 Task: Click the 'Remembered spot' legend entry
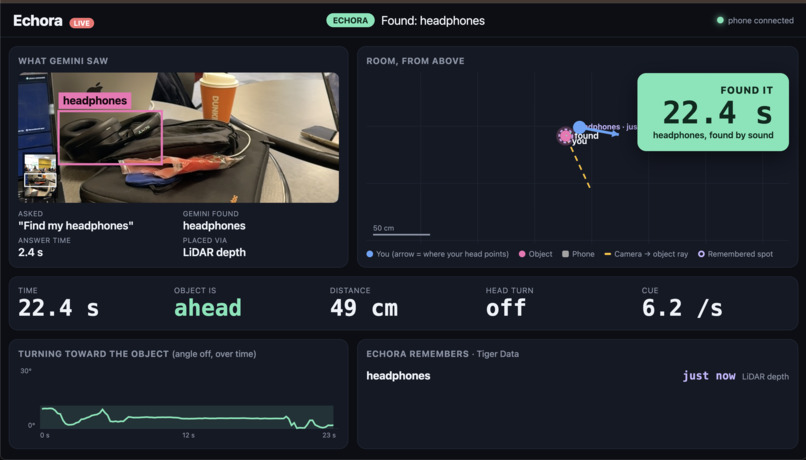pos(735,254)
